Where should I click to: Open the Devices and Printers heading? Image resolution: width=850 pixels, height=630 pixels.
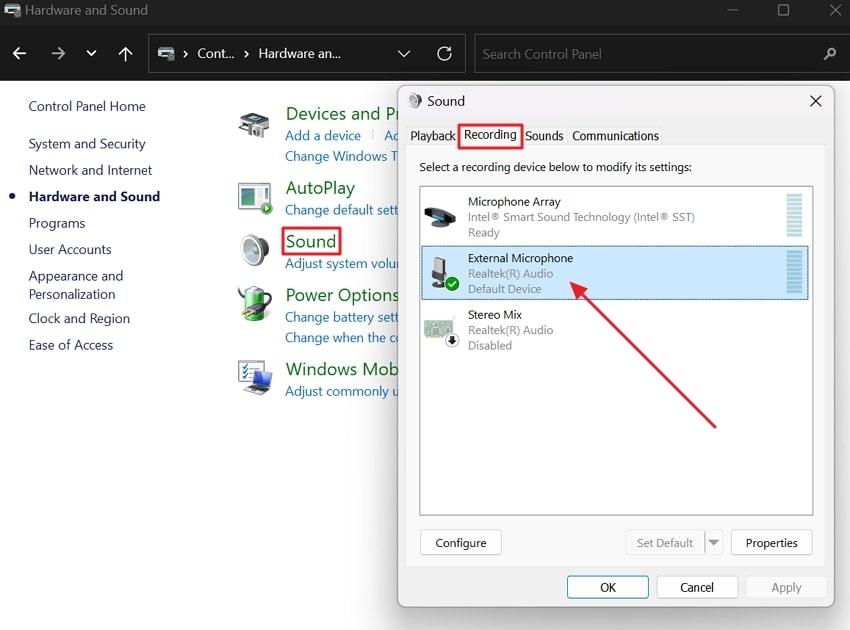tap(342, 114)
